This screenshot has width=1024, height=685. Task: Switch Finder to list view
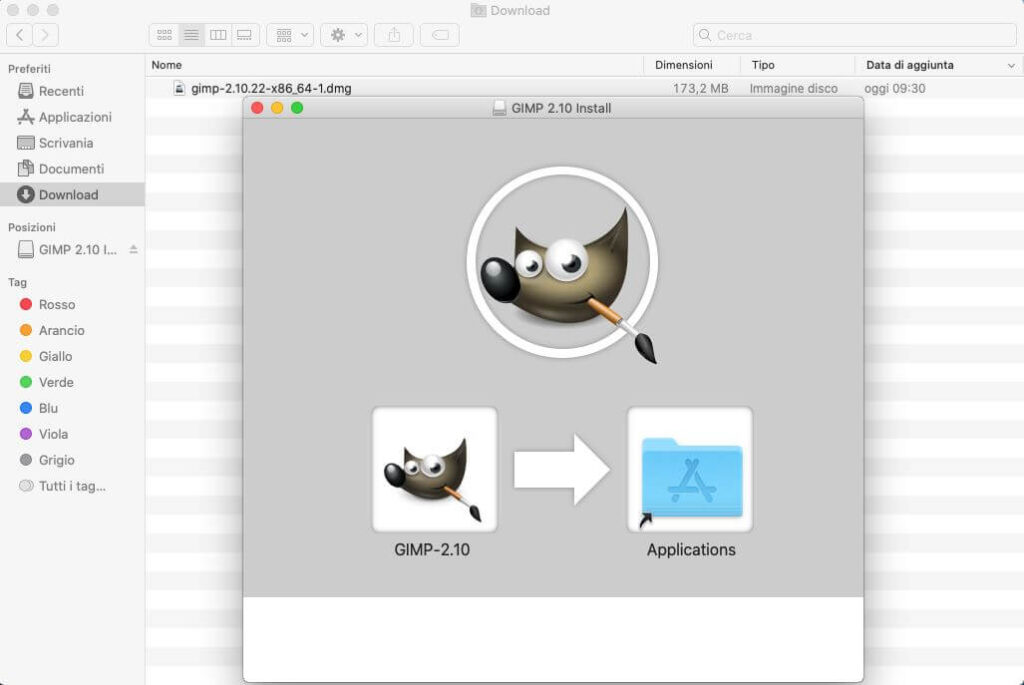[191, 35]
